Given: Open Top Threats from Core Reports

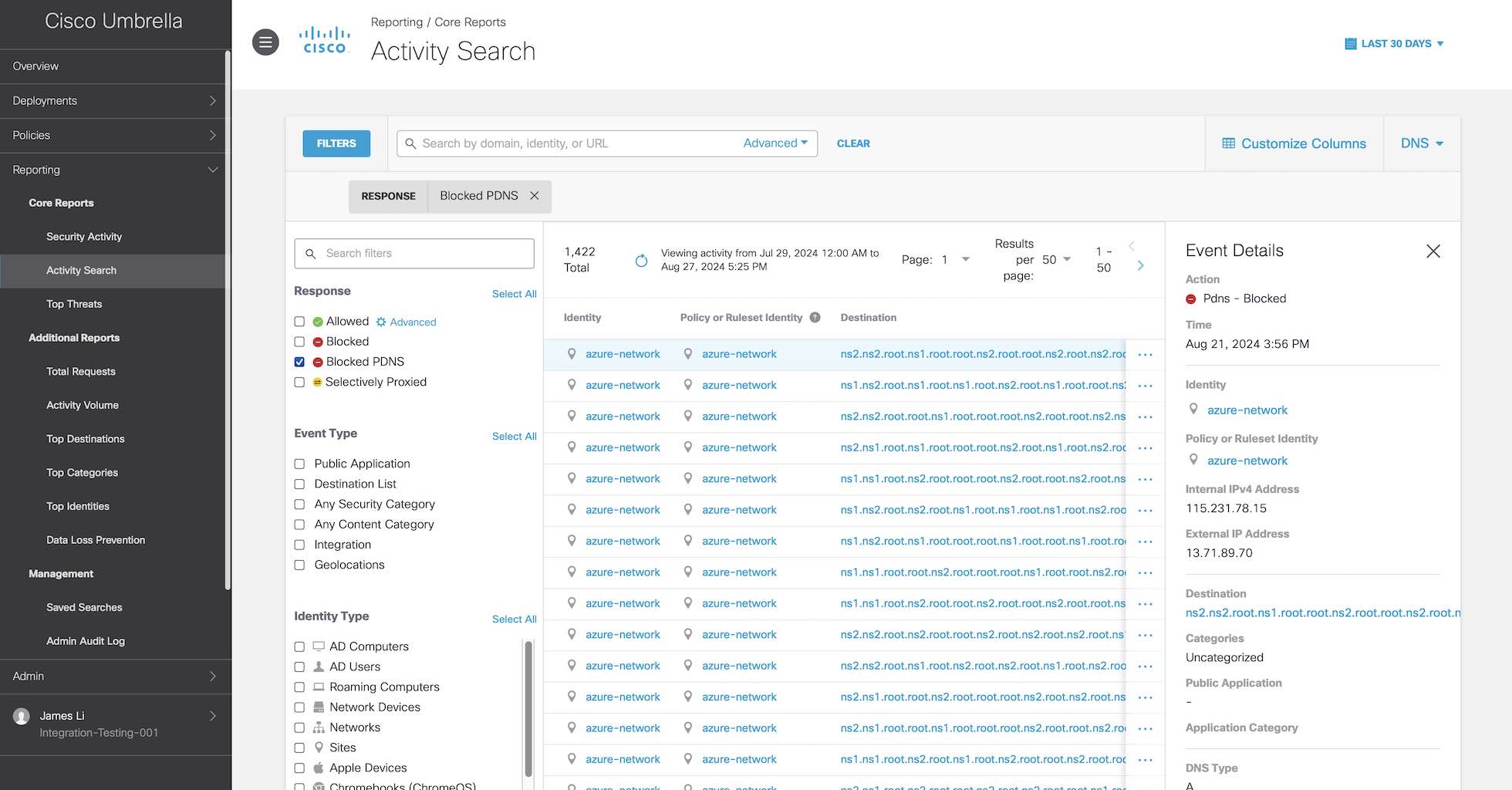Looking at the screenshot, I should pyautogui.click(x=73, y=304).
